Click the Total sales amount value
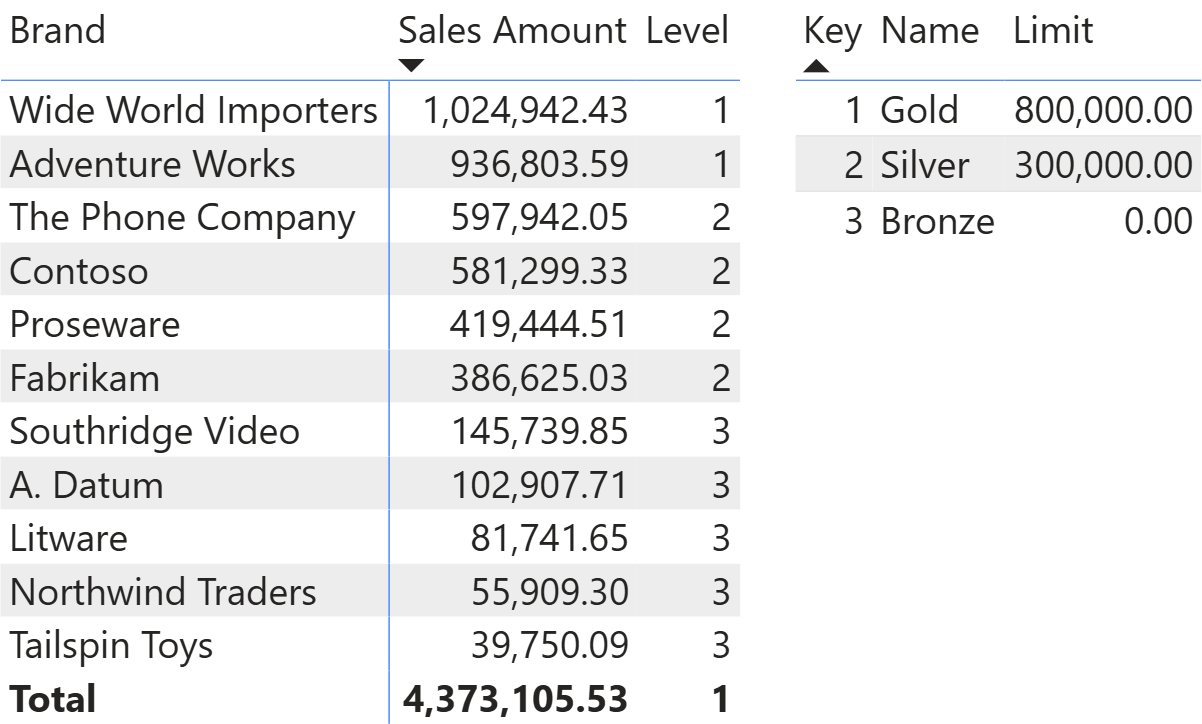The image size is (1202, 724). point(515,699)
